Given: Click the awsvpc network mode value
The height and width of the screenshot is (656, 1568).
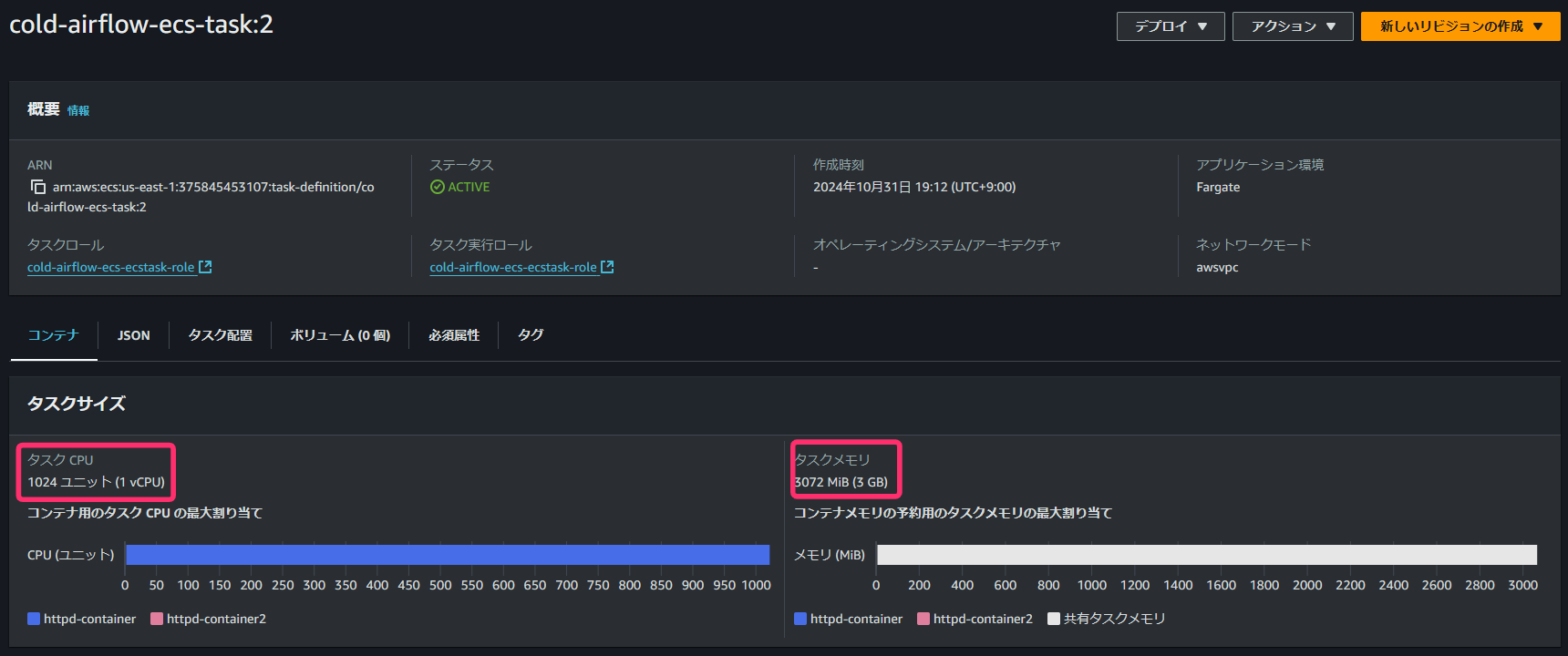Looking at the screenshot, I should click(1217, 267).
